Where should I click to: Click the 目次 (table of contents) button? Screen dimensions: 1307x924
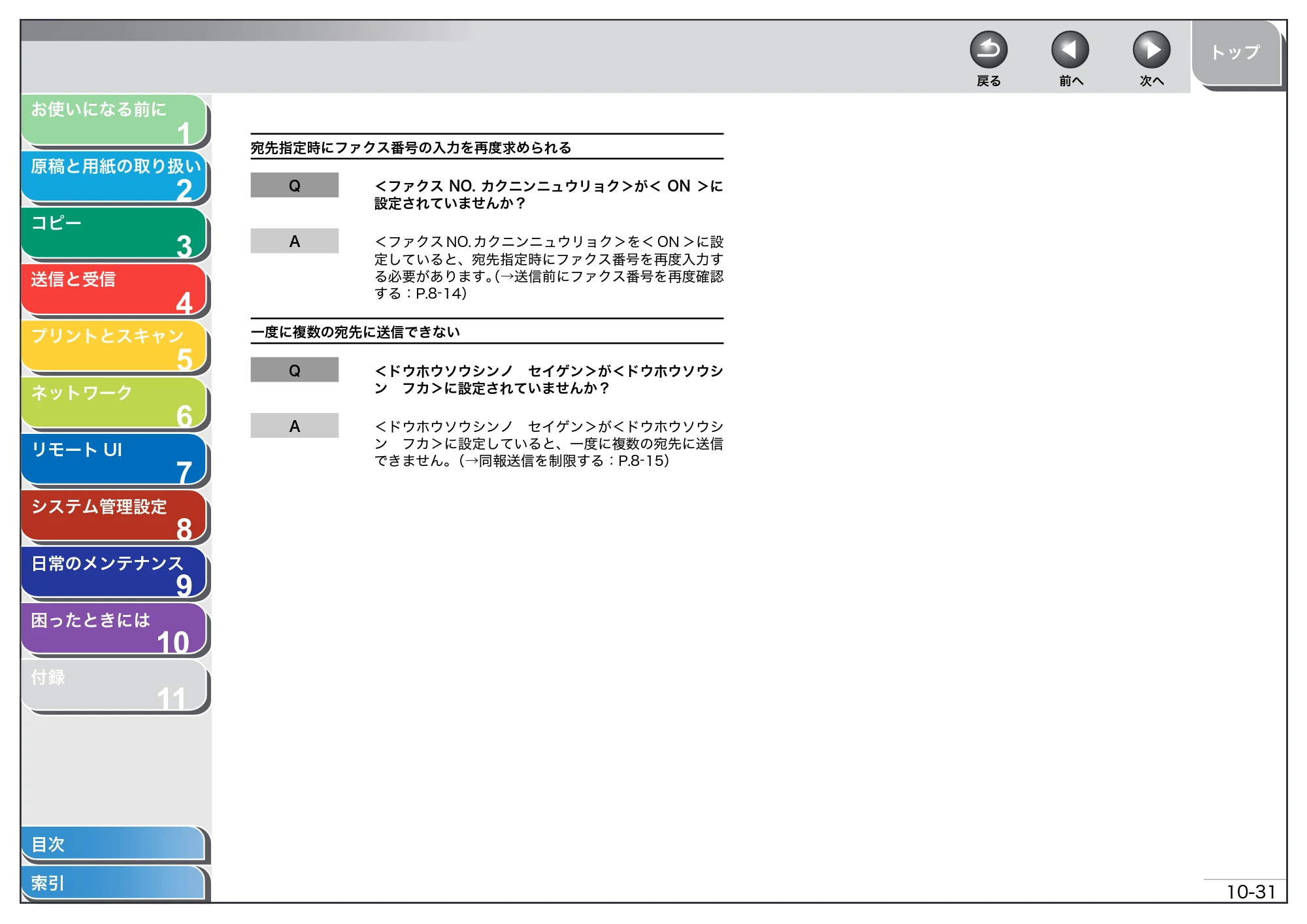point(113,844)
